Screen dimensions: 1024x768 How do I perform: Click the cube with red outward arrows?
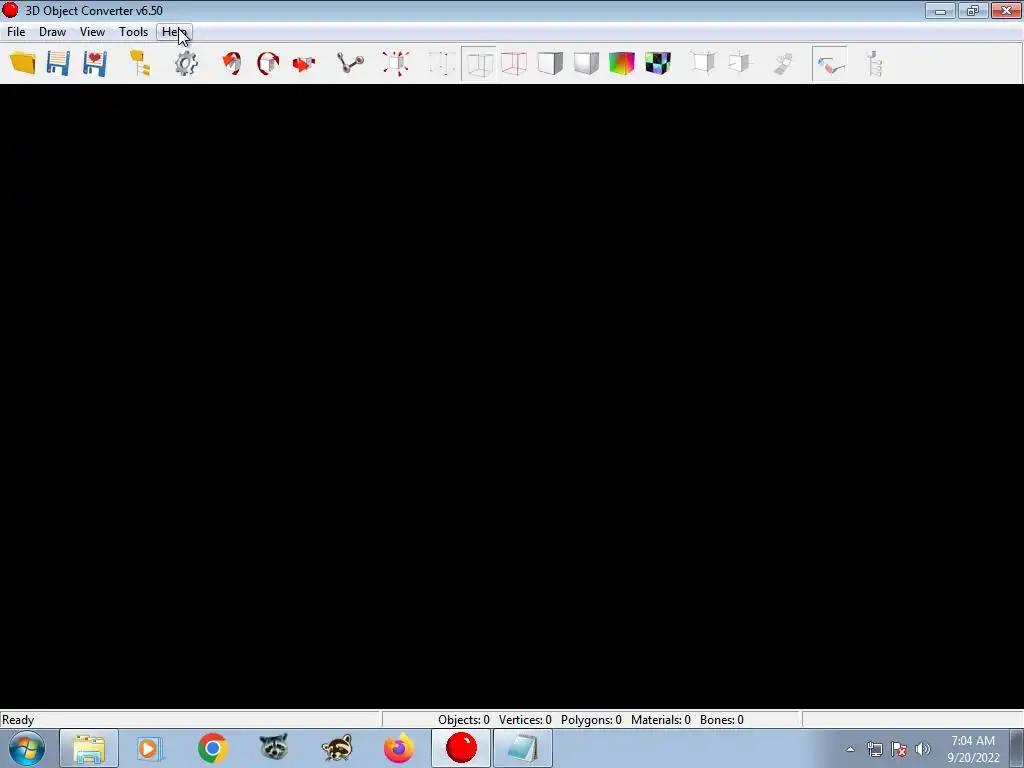pos(396,63)
